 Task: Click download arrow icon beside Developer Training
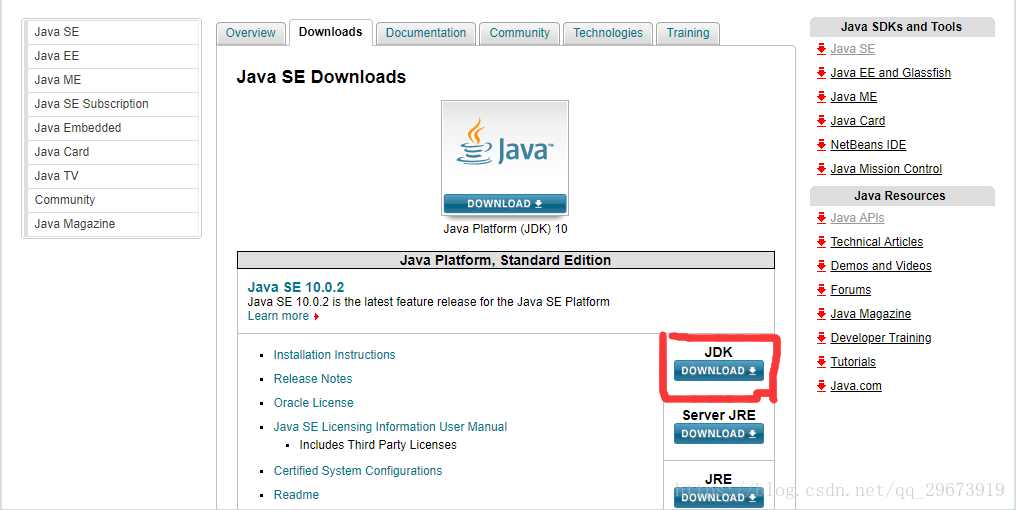tap(822, 338)
